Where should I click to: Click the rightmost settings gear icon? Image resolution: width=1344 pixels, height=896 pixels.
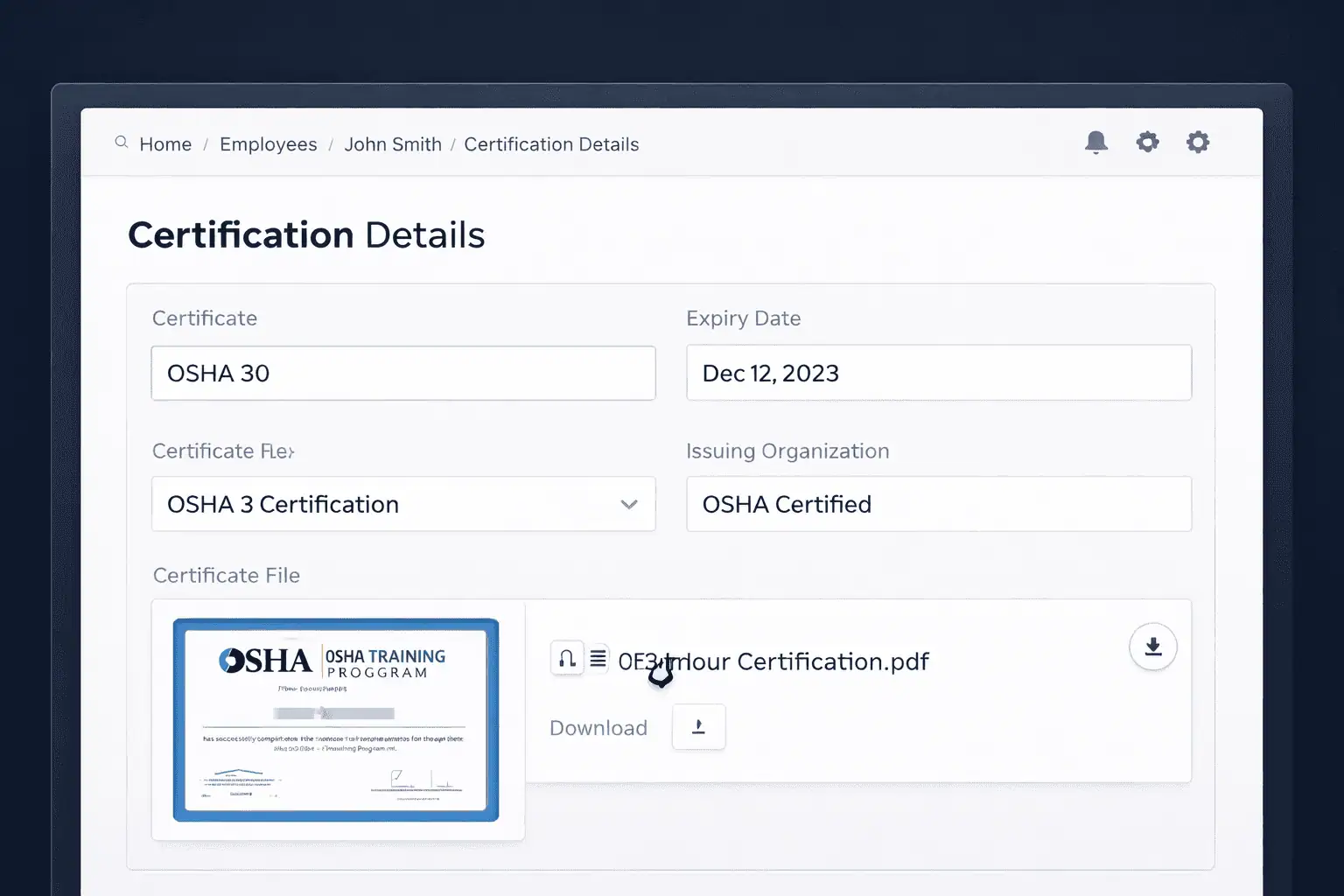(1198, 141)
